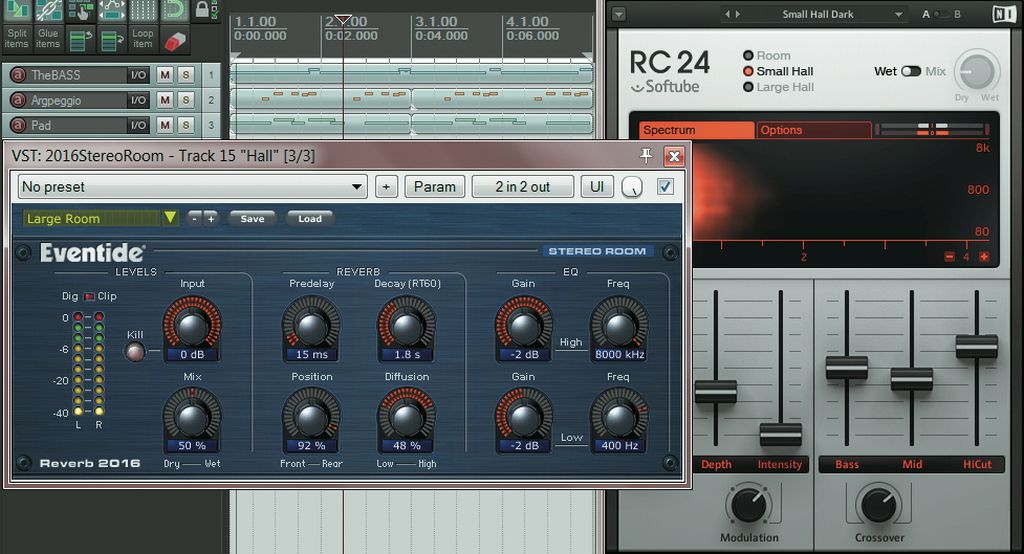1024x554 pixels.
Task: Click the red round button on Argpeggio track
Action: pos(18,99)
